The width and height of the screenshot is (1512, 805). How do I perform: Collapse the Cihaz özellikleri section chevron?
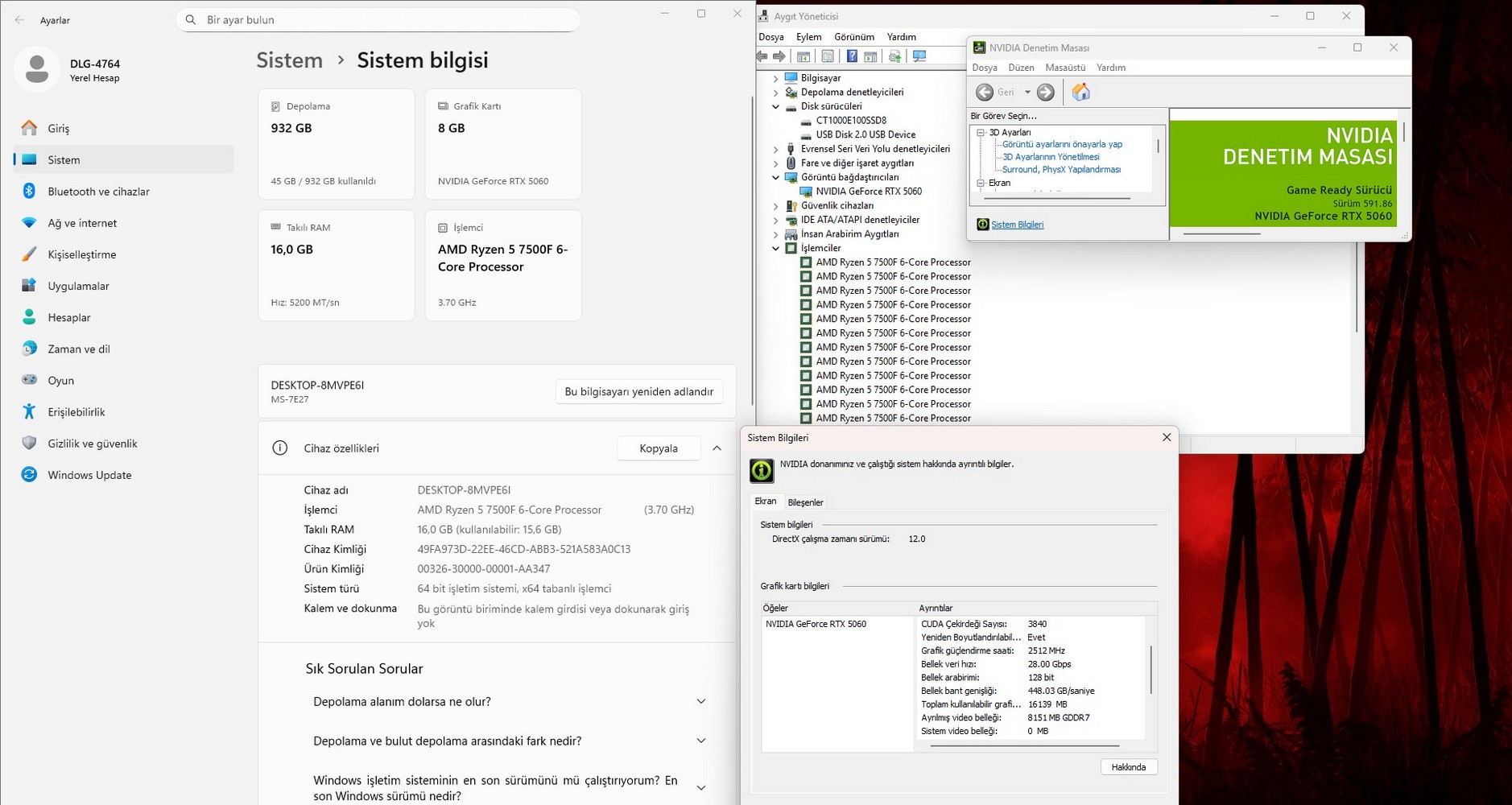point(717,448)
